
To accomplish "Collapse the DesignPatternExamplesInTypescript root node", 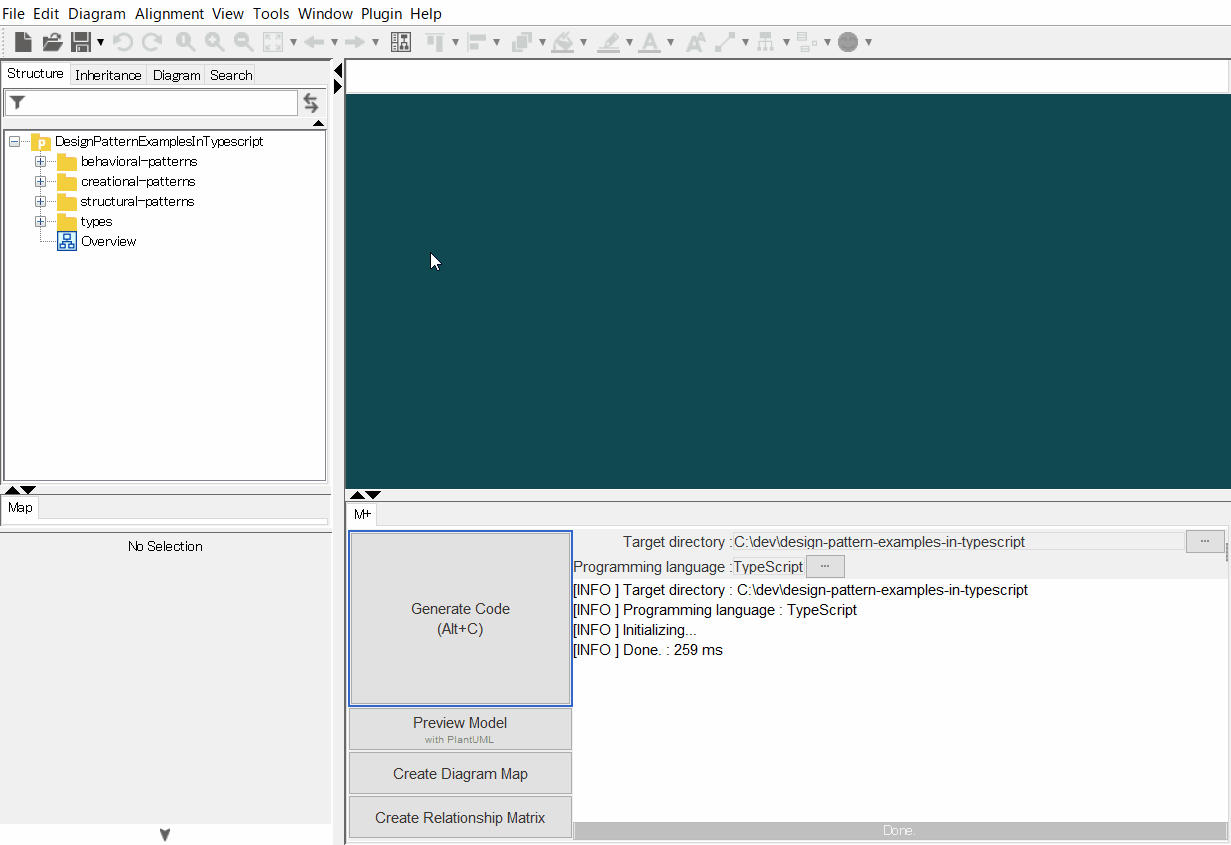I will [x=14, y=142].
